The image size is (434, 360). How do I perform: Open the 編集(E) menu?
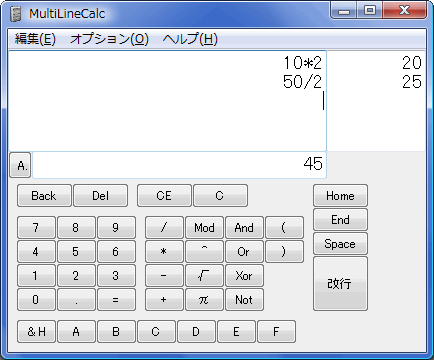(x=35, y=39)
